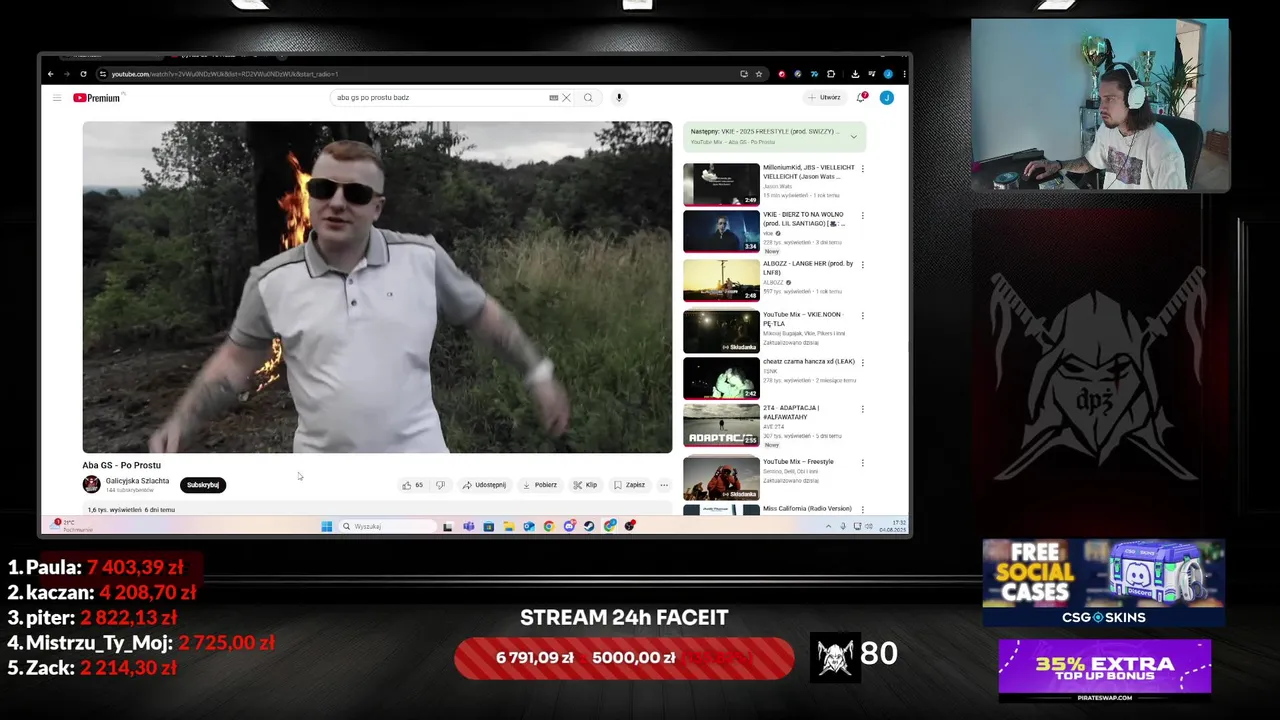Viewport: 1280px width, 720px height.
Task: Create a clip with Klip
Action: [585, 485]
